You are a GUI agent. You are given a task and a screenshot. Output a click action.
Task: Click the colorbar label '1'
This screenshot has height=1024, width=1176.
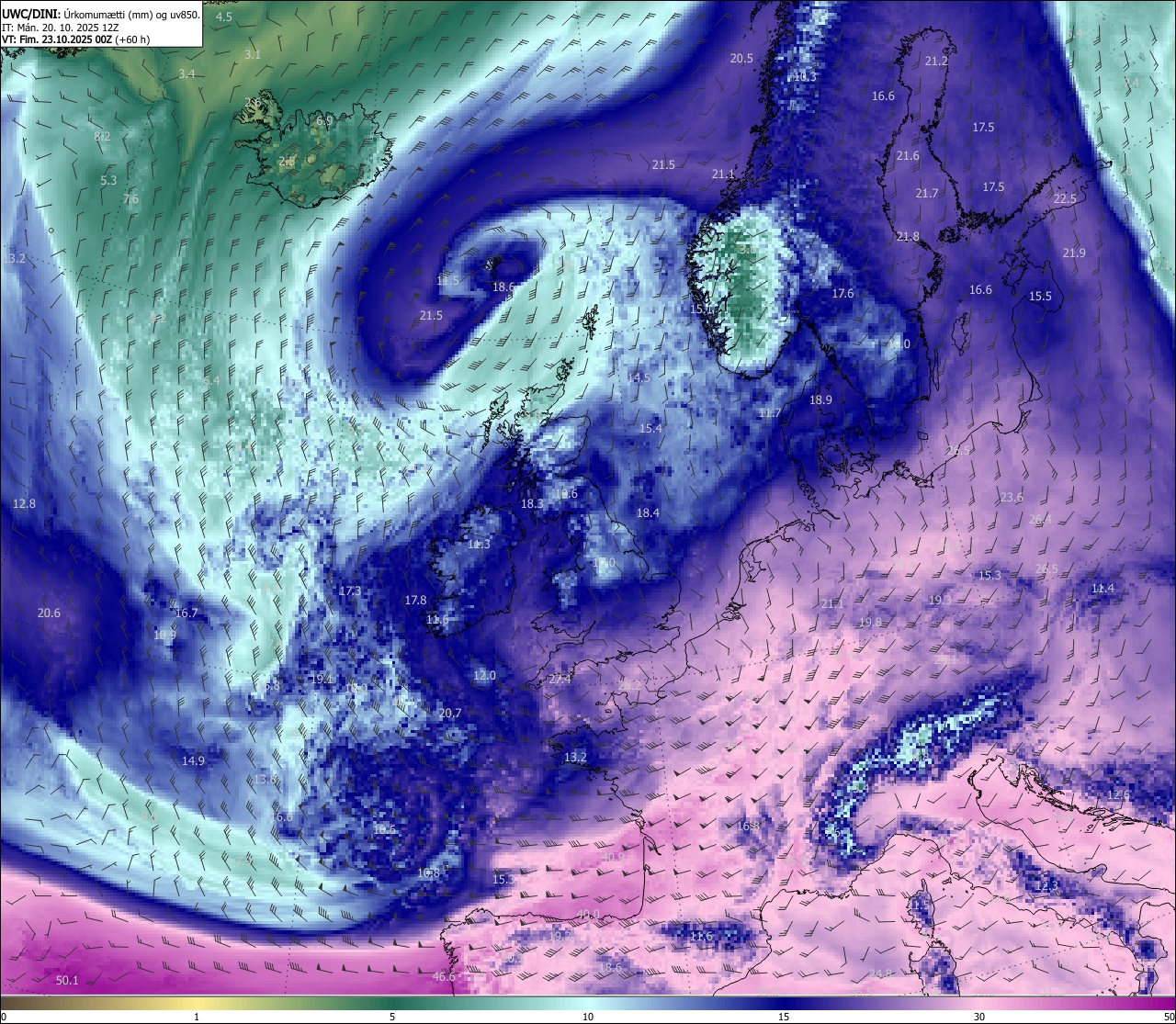(197, 1017)
